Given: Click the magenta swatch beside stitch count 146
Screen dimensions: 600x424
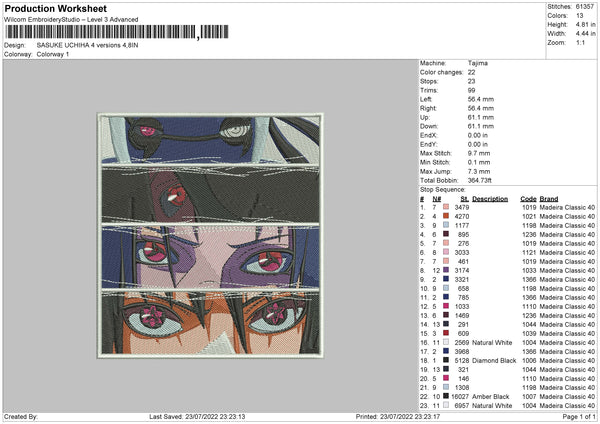Looking at the screenshot, I should tap(446, 378).
